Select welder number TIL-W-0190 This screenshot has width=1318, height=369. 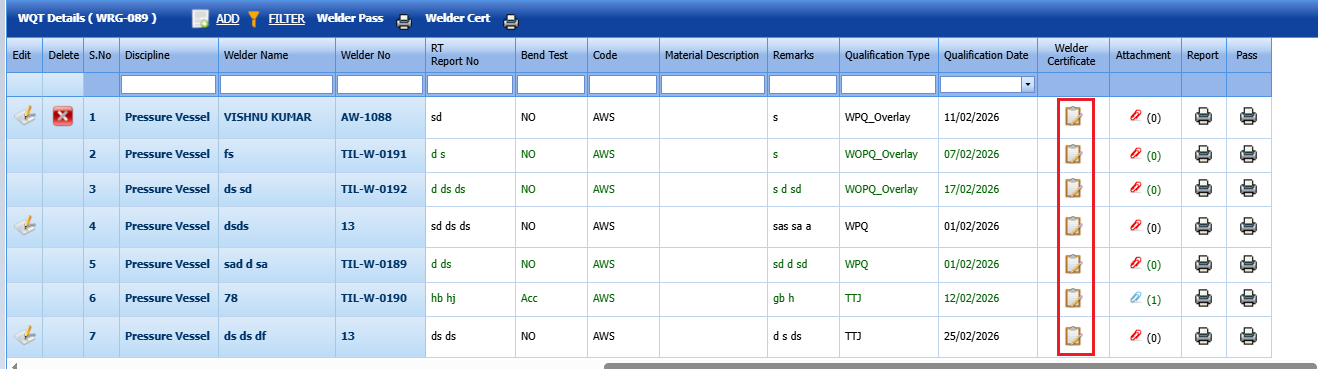point(374,298)
